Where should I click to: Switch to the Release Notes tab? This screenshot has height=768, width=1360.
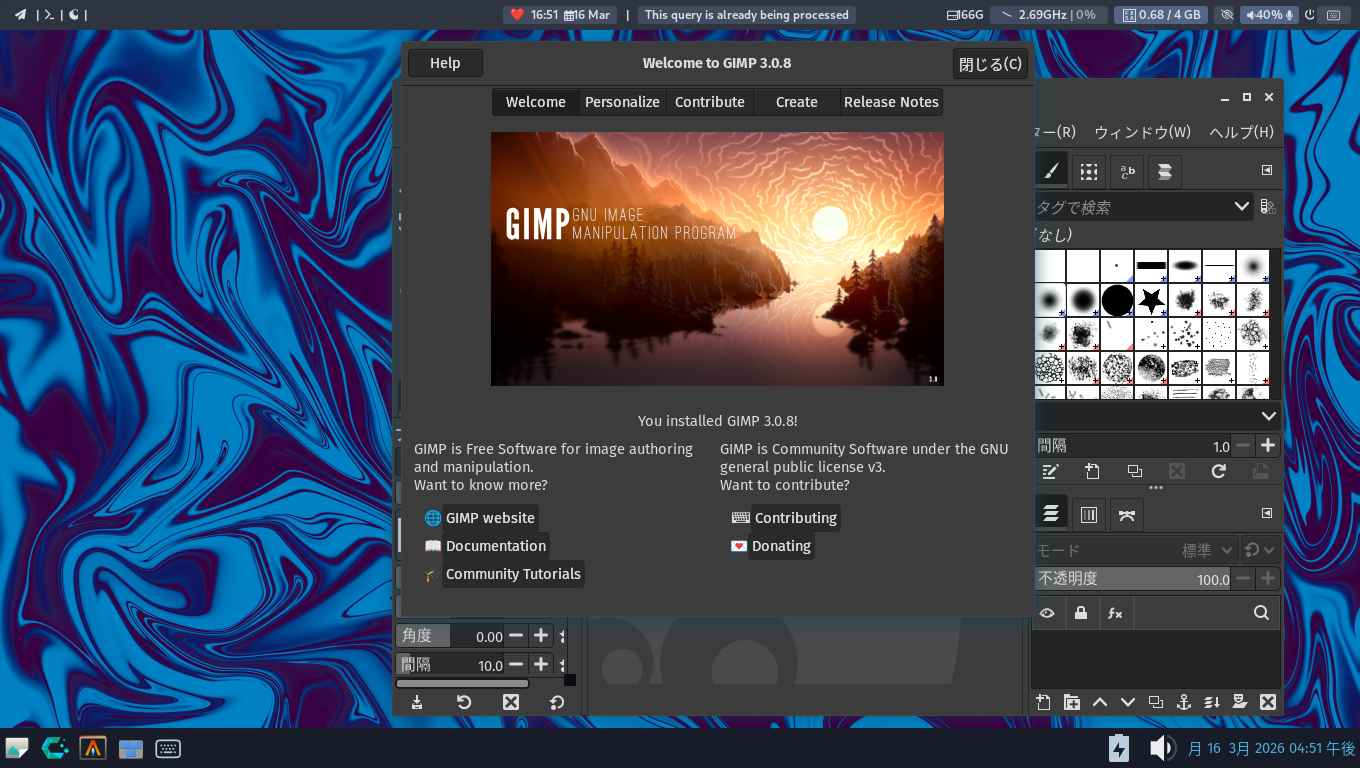891,102
